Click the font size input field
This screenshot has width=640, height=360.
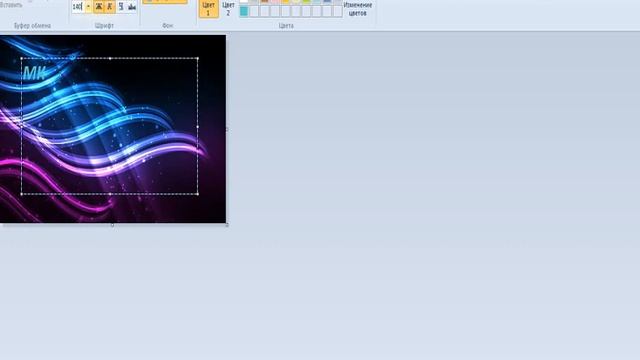pos(78,7)
